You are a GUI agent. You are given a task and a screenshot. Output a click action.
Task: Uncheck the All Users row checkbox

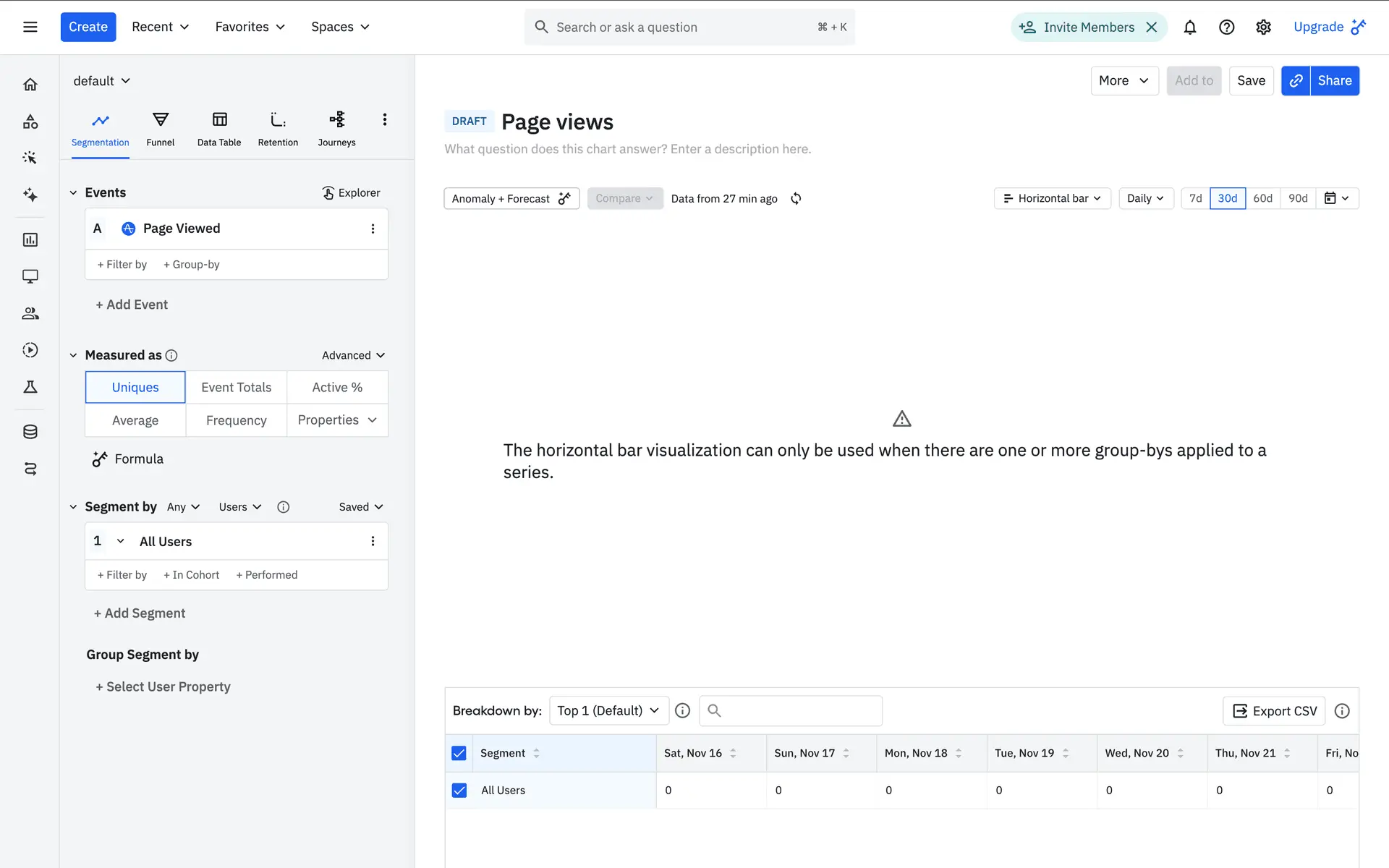[x=459, y=790]
